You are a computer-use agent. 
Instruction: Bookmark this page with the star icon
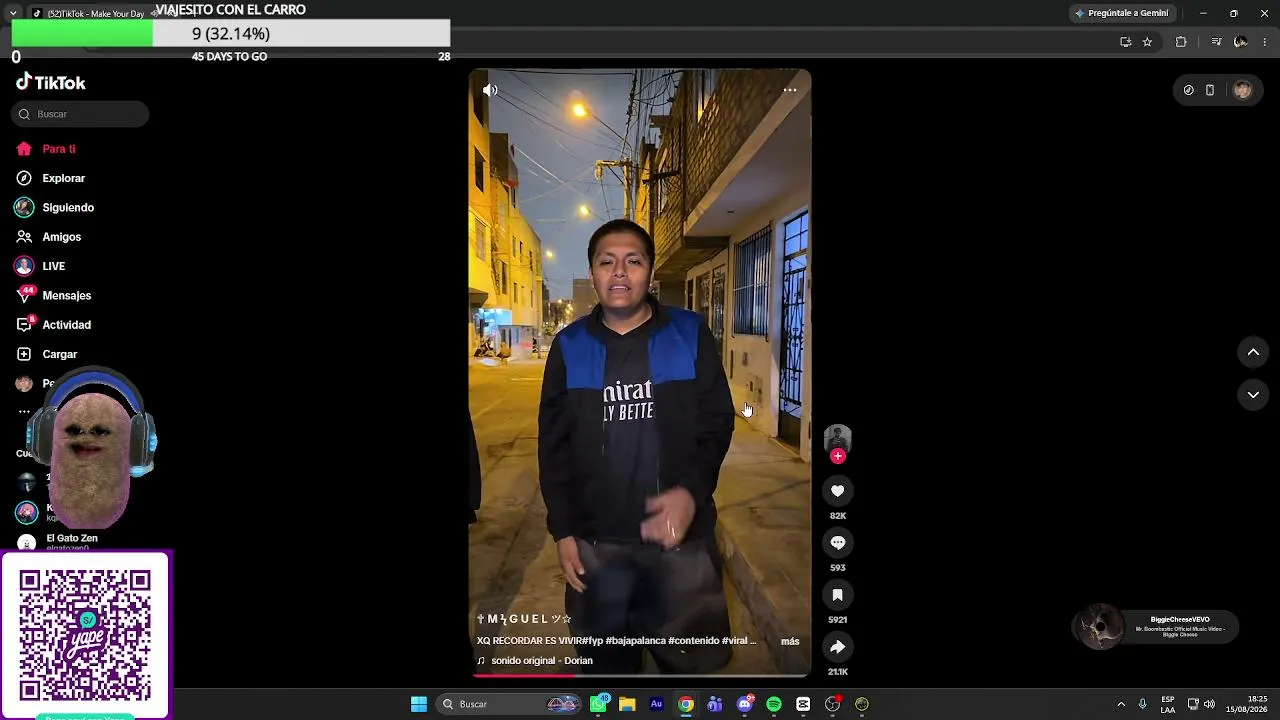[1147, 42]
